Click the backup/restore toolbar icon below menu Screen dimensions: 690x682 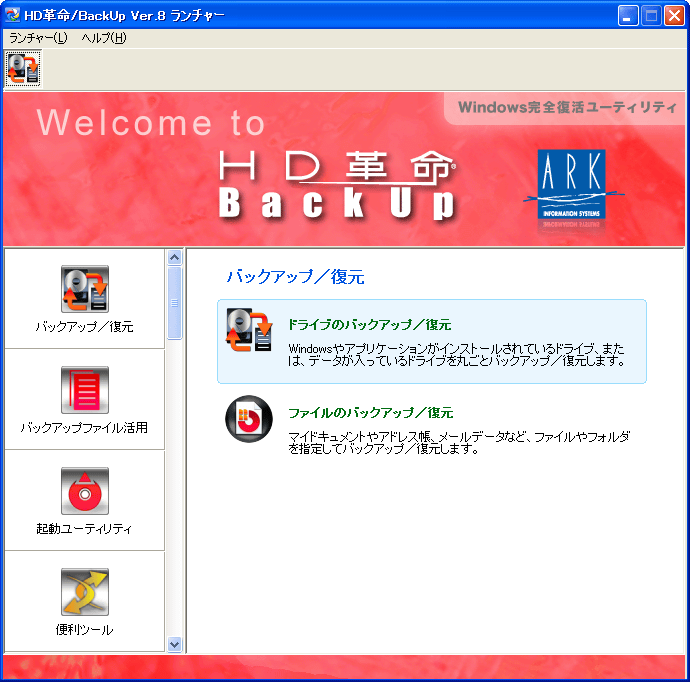[x=23, y=68]
